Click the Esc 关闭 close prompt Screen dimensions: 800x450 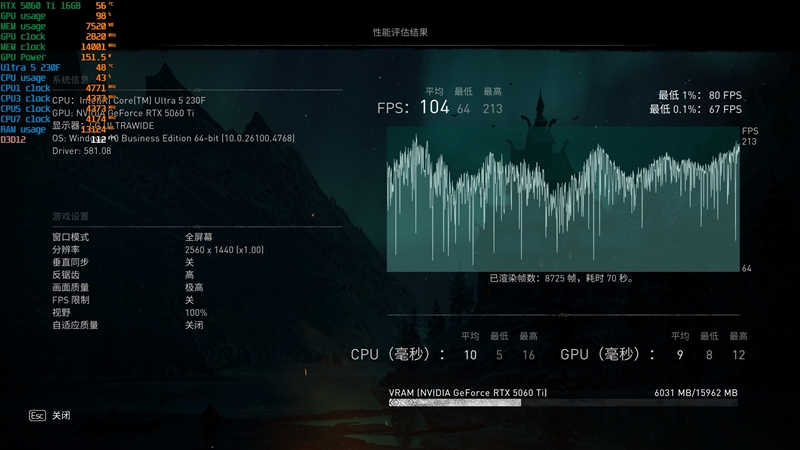[x=50, y=415]
